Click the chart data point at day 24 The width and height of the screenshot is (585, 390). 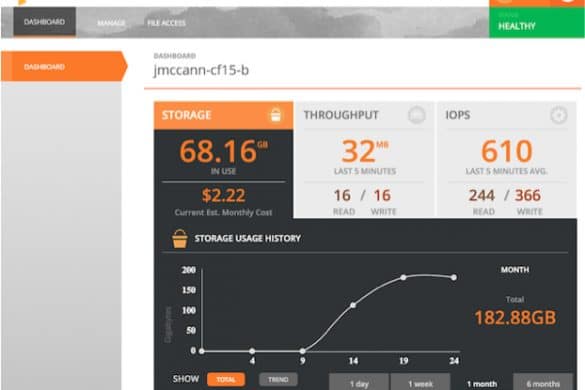click(x=454, y=277)
